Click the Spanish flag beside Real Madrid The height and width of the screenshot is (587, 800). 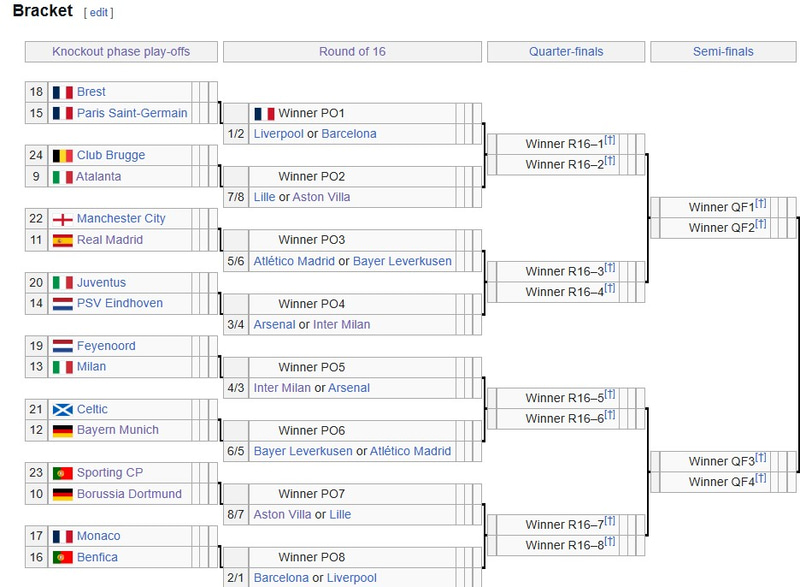tap(62, 240)
